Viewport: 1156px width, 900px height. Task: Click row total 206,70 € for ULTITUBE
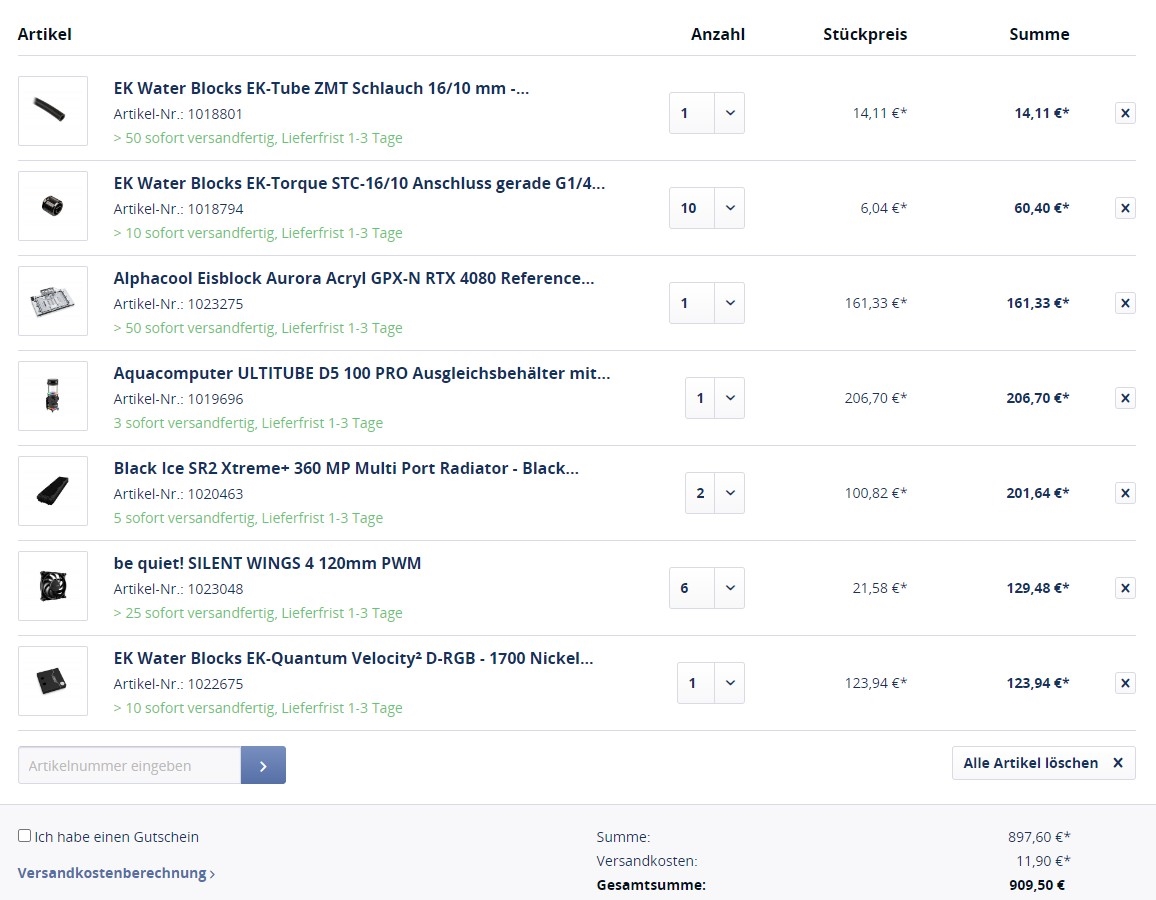pyautogui.click(x=1038, y=398)
